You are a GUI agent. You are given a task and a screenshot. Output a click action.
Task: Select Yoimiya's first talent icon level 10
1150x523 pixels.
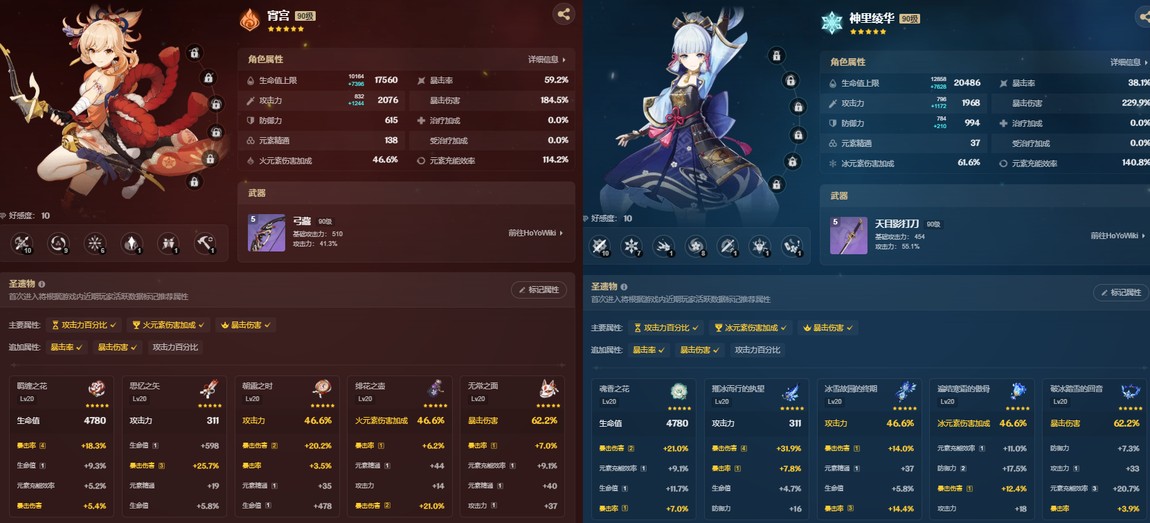click(22, 243)
